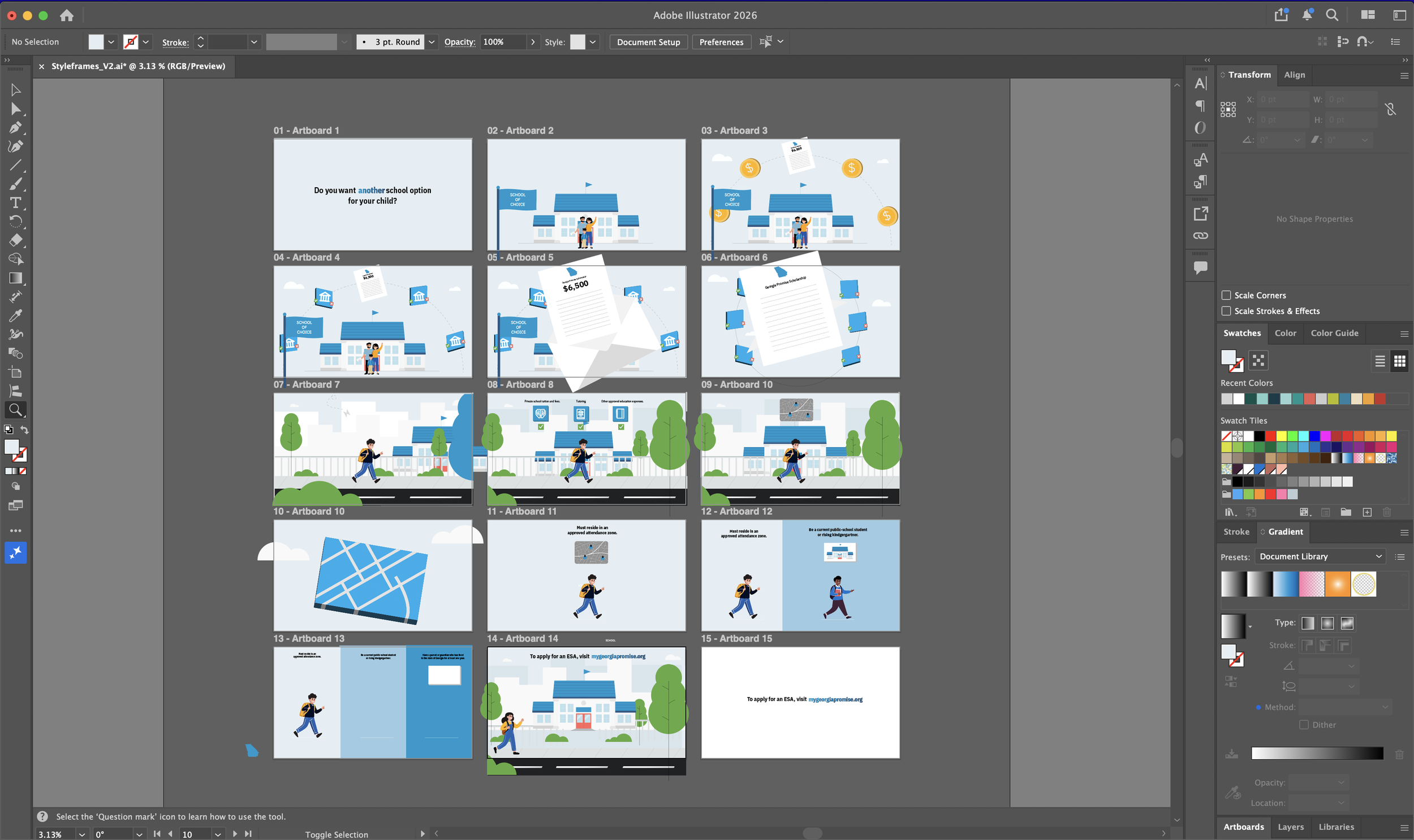Image resolution: width=1414 pixels, height=840 pixels.
Task: Go to next artboard arrow
Action: tap(234, 834)
